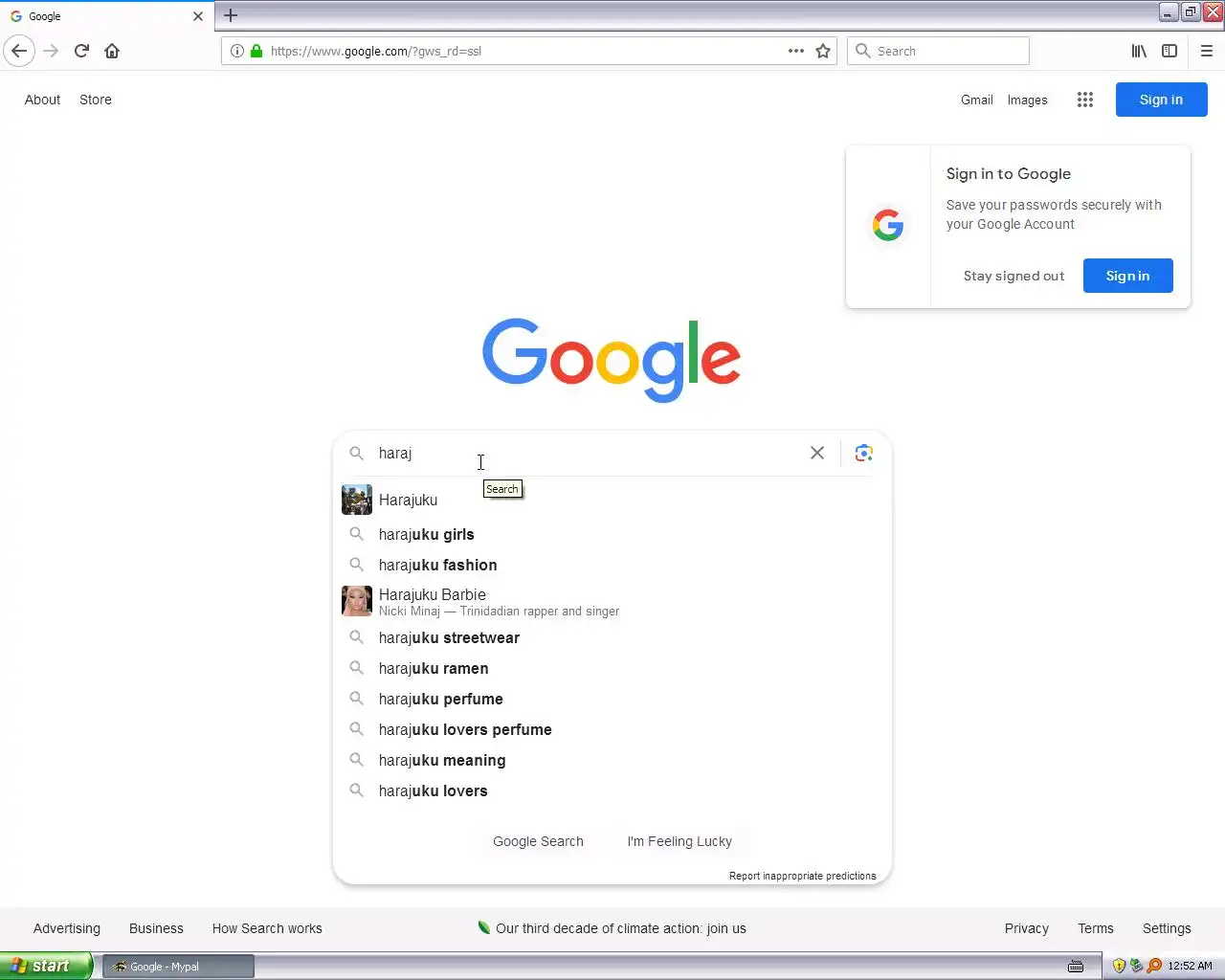Select the Harajuku Barbie suggestion
This screenshot has width=1225, height=980.
[x=612, y=601]
